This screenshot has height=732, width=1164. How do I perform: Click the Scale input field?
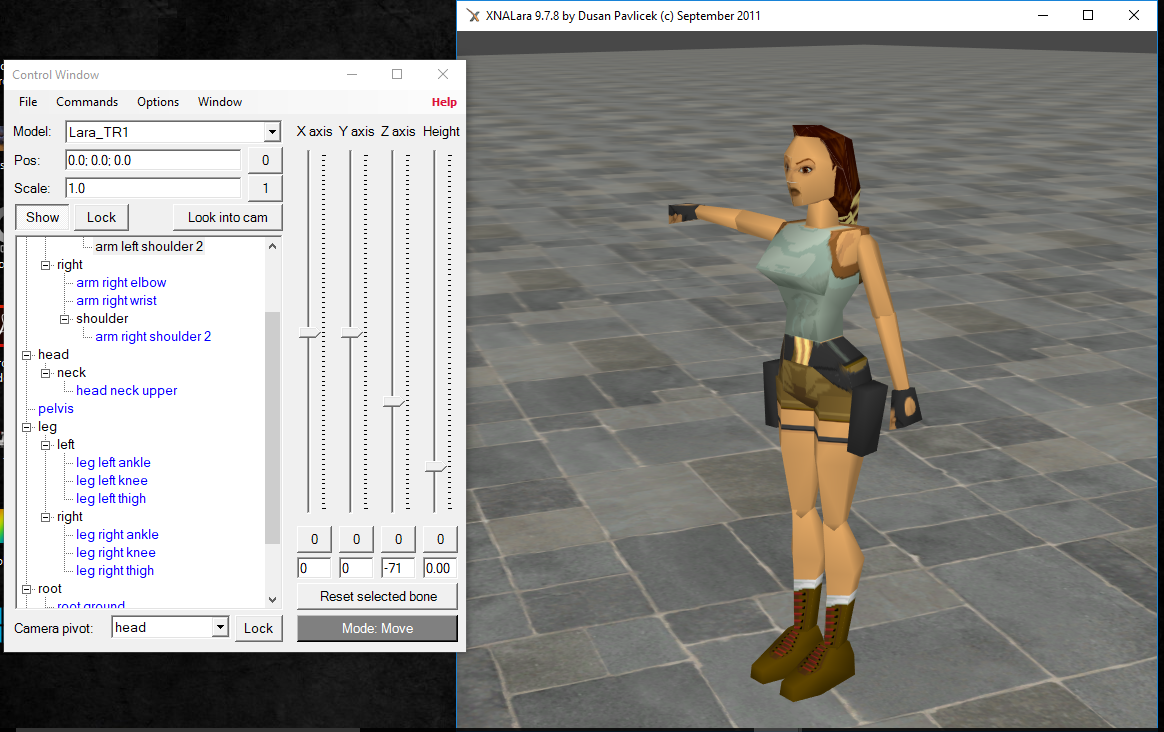pos(152,188)
